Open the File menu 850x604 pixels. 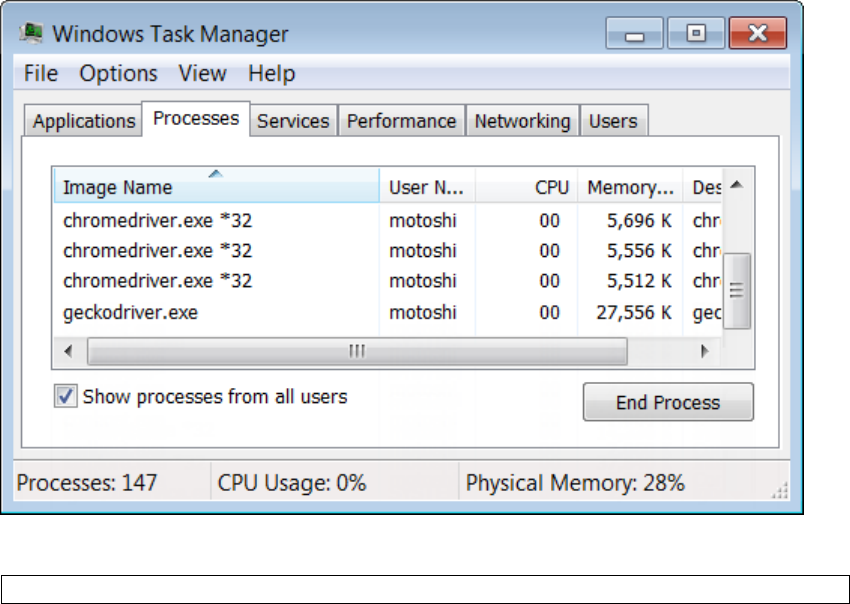(x=41, y=74)
